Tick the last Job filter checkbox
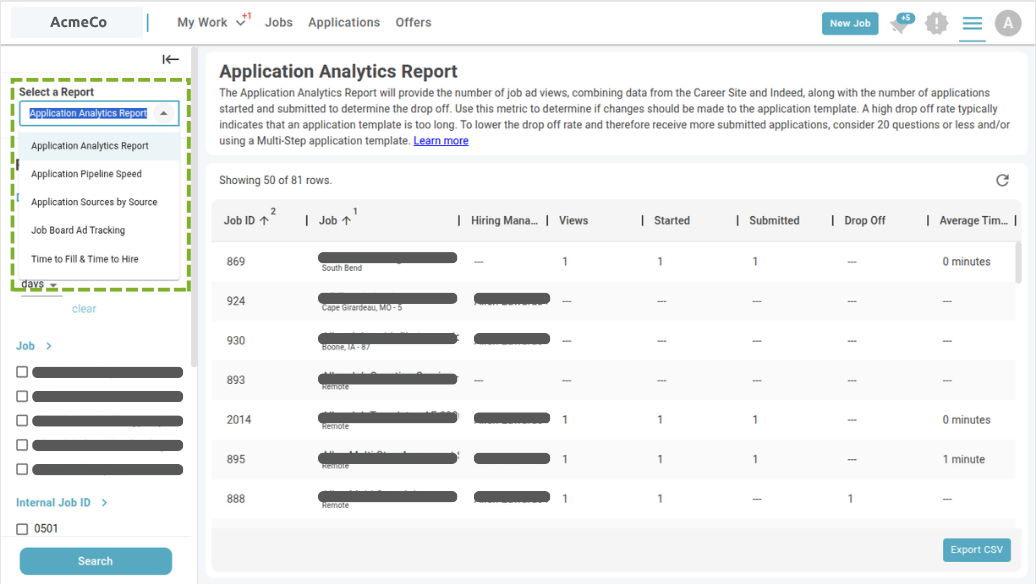The height and width of the screenshot is (585, 1036). (22, 469)
